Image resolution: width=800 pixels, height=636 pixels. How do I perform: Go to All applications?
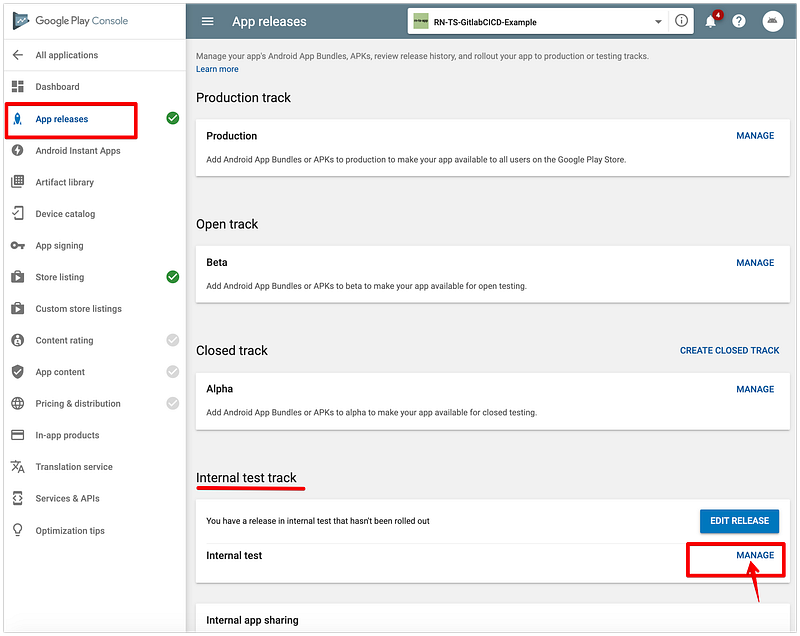(x=66, y=55)
